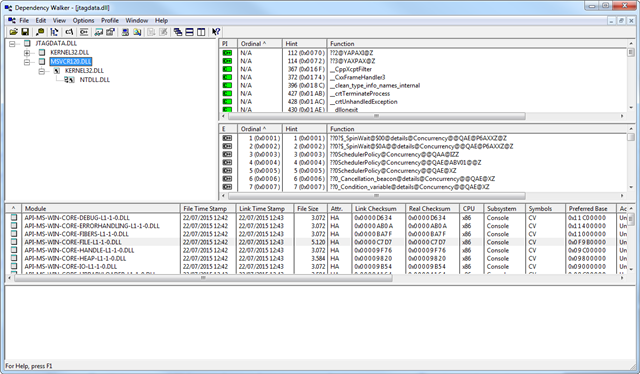640x374 pixels.
Task: Collapse the MSVCR120.DLL tree node
Action: click(x=27, y=62)
